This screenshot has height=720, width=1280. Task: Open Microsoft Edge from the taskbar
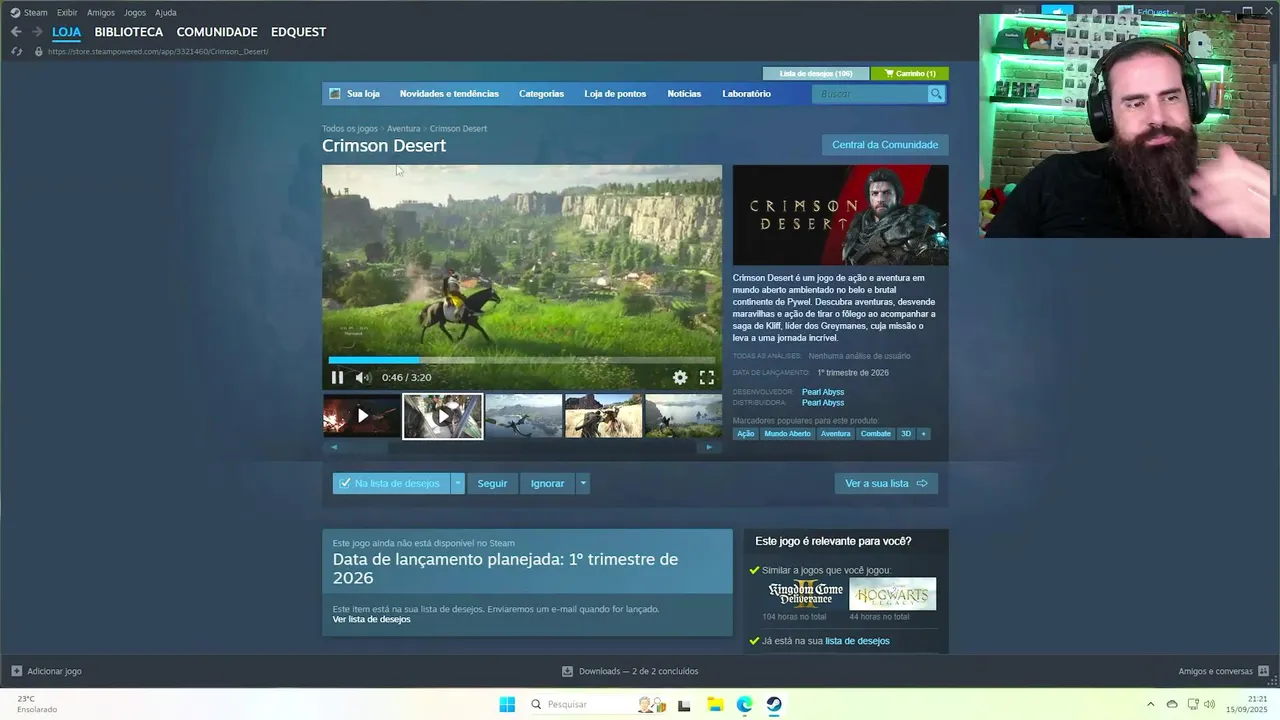coord(745,704)
